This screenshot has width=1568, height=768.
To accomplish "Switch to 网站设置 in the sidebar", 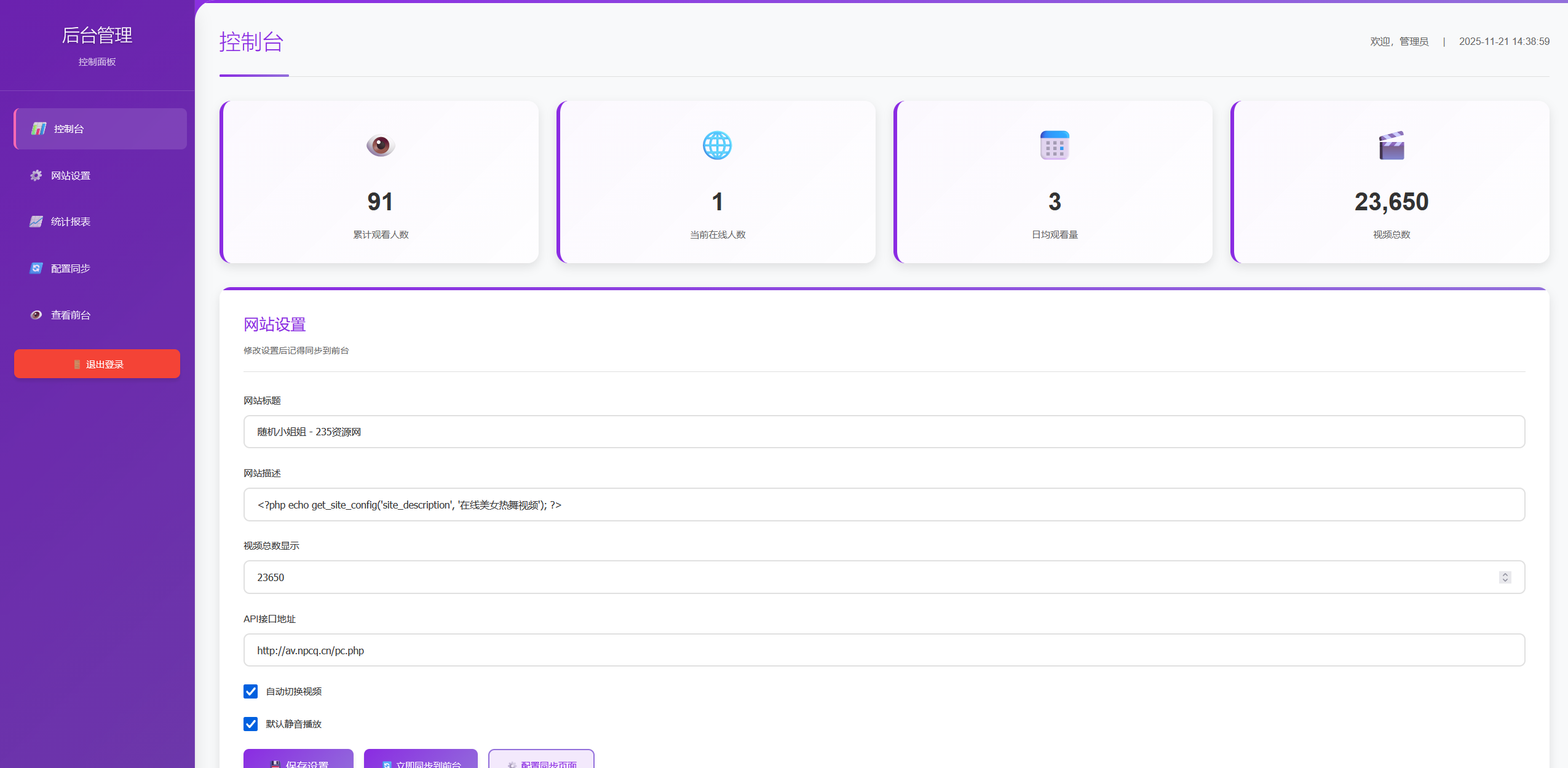I will point(71,175).
